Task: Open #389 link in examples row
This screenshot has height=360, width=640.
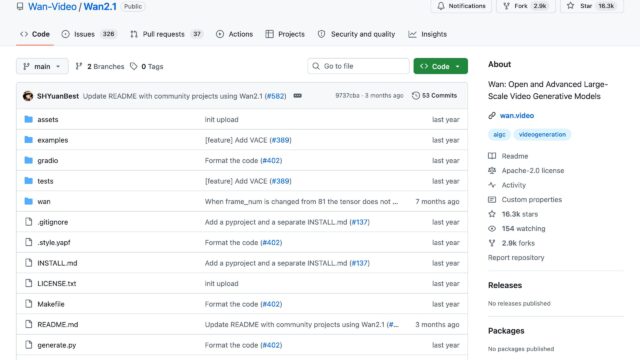Action: click(x=280, y=140)
